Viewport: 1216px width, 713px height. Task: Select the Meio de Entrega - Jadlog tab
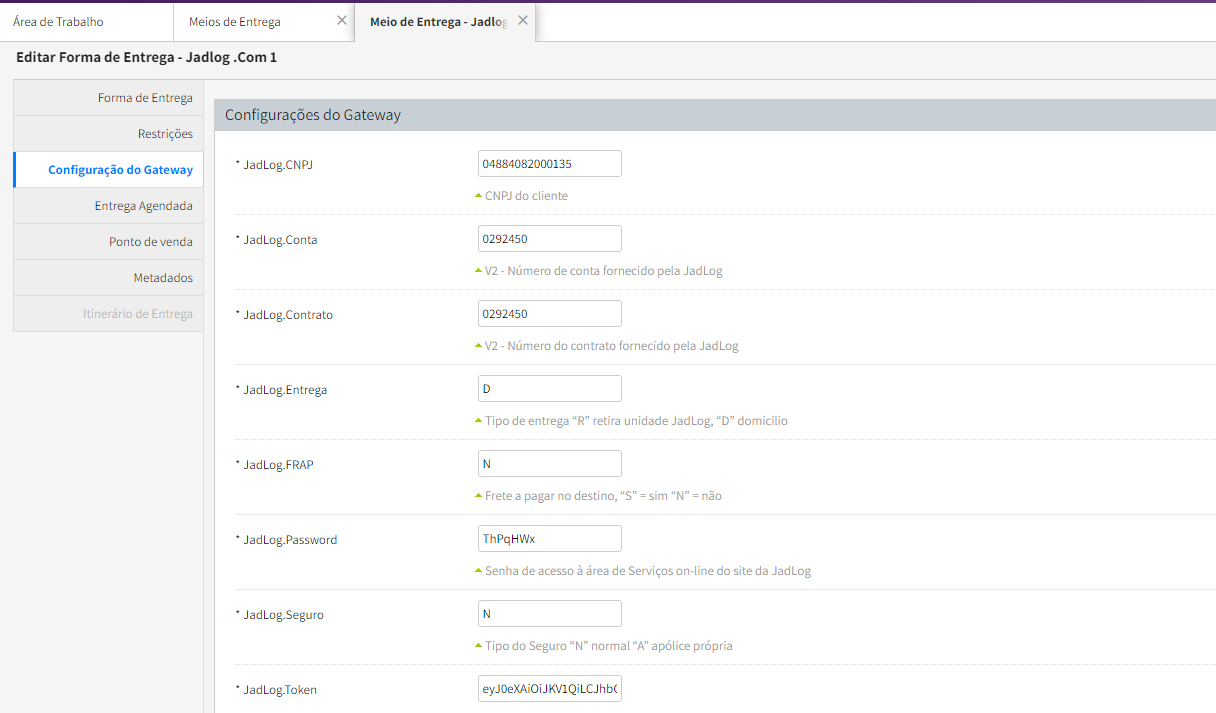click(438, 21)
